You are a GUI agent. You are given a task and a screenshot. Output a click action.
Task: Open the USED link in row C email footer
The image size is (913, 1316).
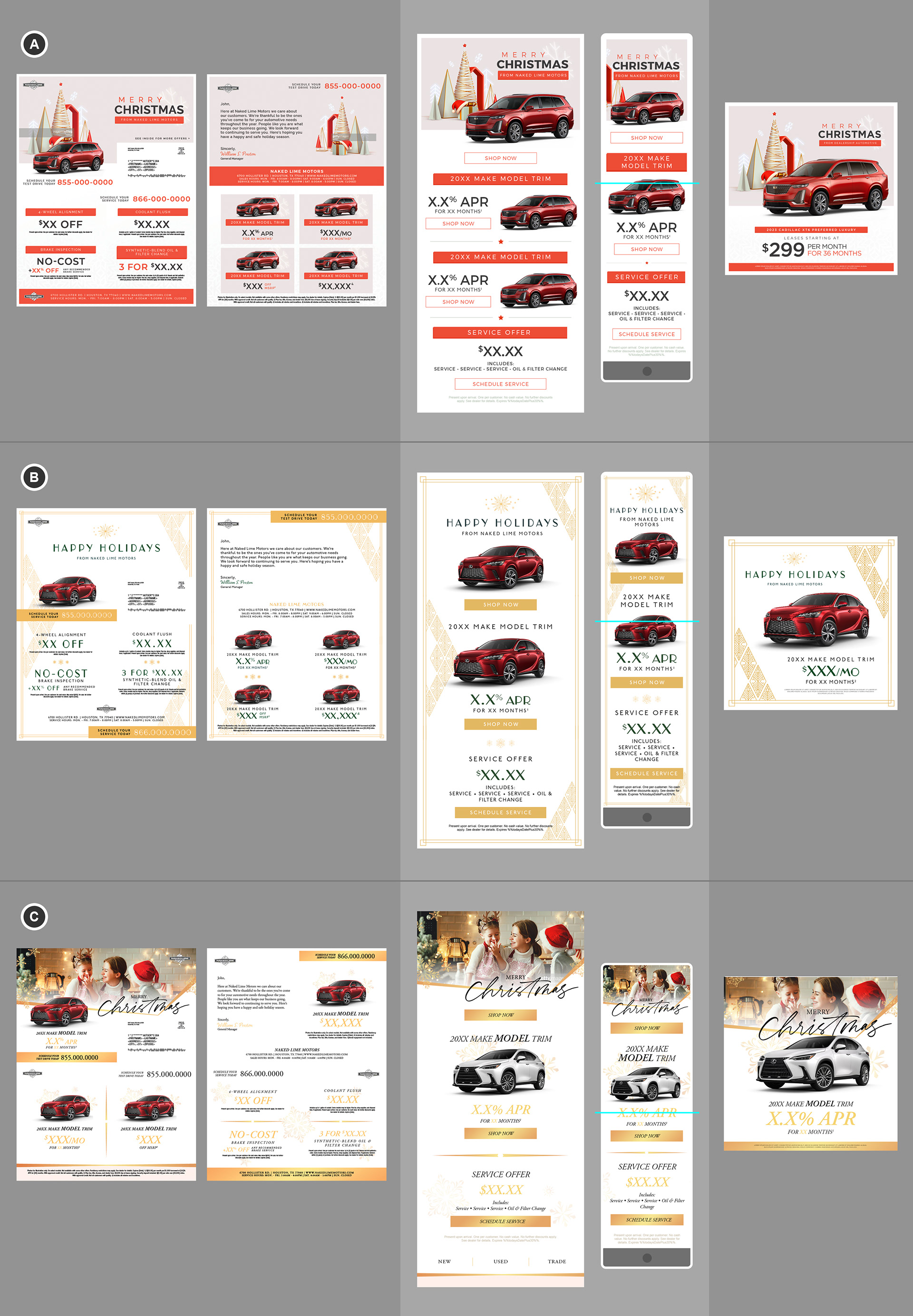(x=501, y=1261)
